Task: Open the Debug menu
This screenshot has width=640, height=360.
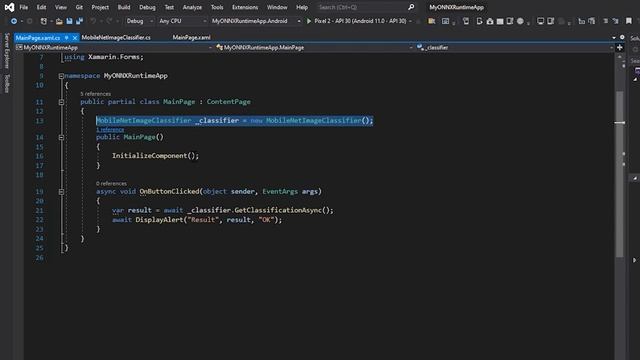Action: point(147,7)
